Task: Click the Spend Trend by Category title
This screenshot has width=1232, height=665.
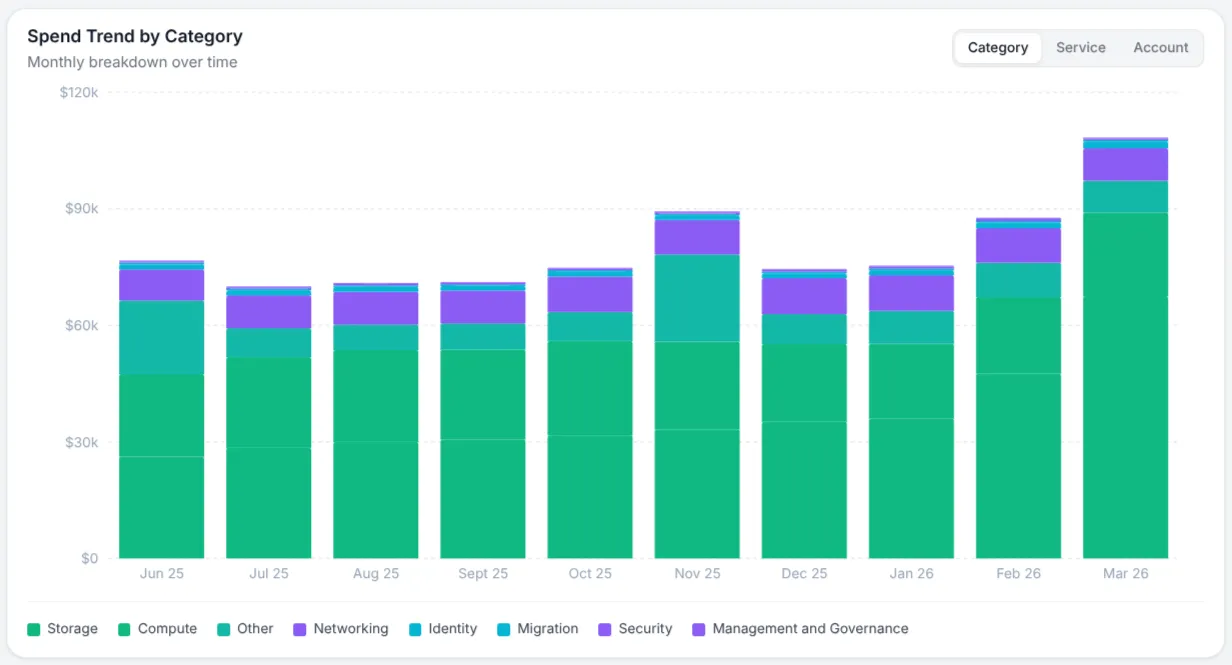Action: pyautogui.click(x=135, y=36)
